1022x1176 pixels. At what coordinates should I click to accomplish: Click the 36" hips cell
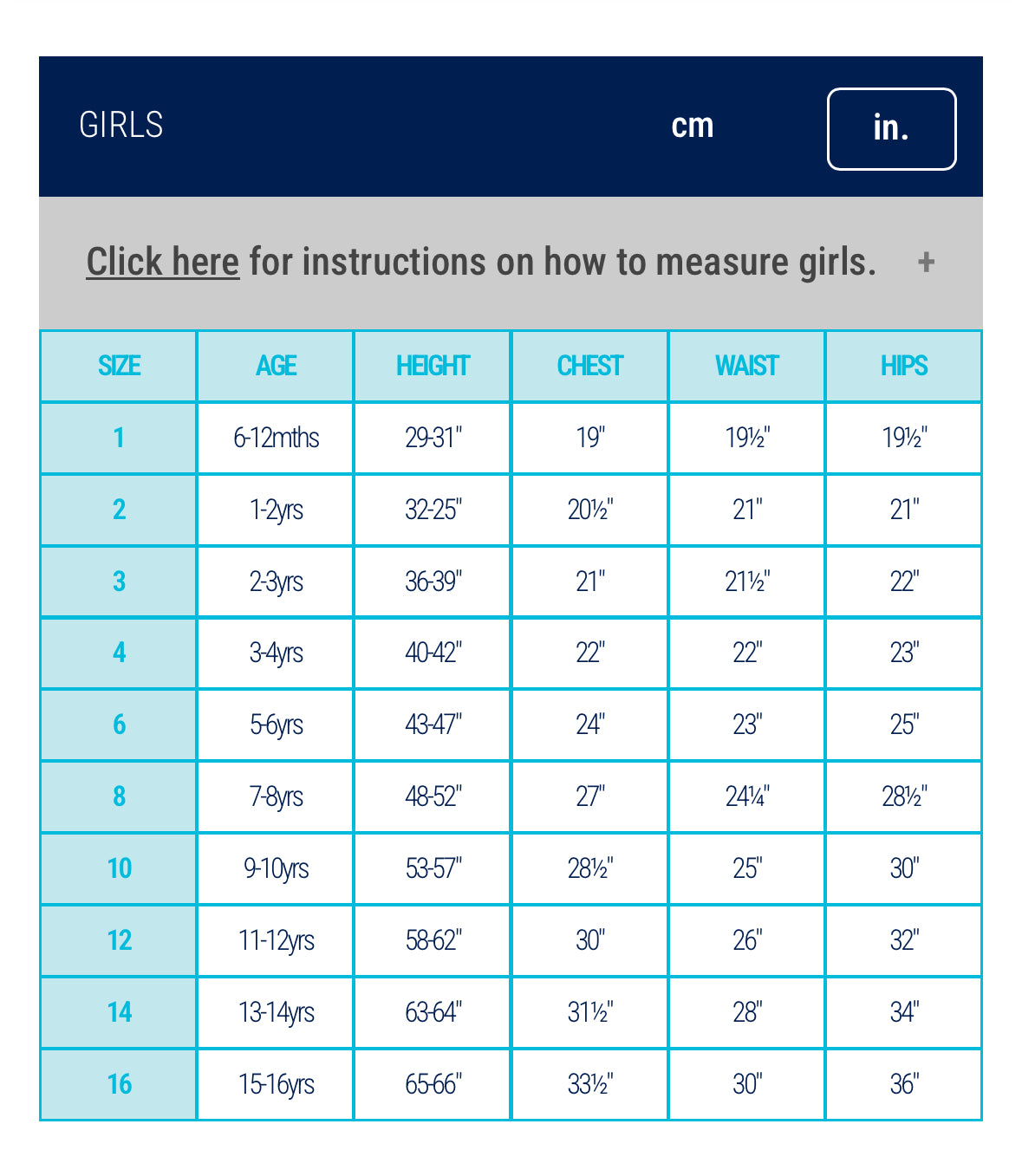[x=903, y=1084]
